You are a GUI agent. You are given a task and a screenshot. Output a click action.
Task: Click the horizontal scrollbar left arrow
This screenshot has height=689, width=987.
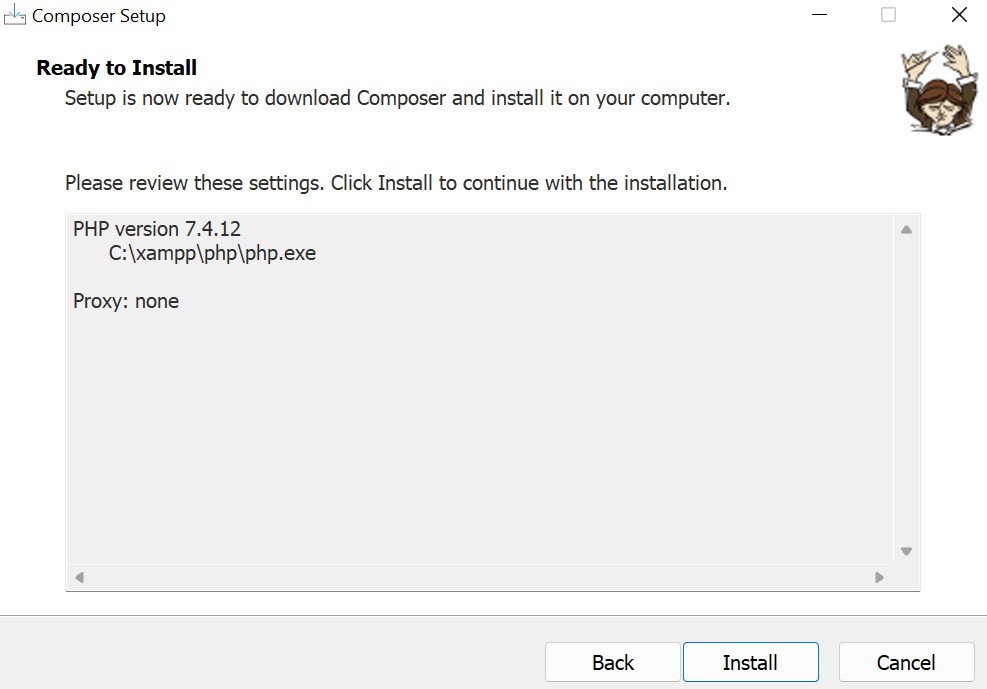(x=79, y=577)
